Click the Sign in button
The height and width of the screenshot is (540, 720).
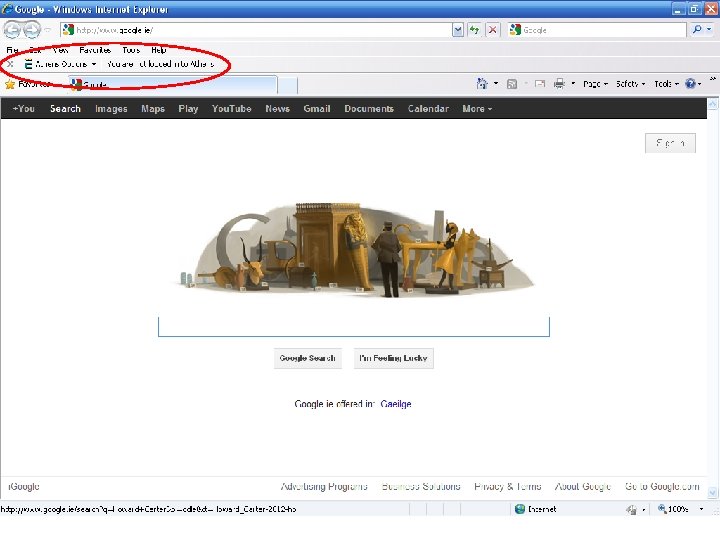(x=670, y=143)
